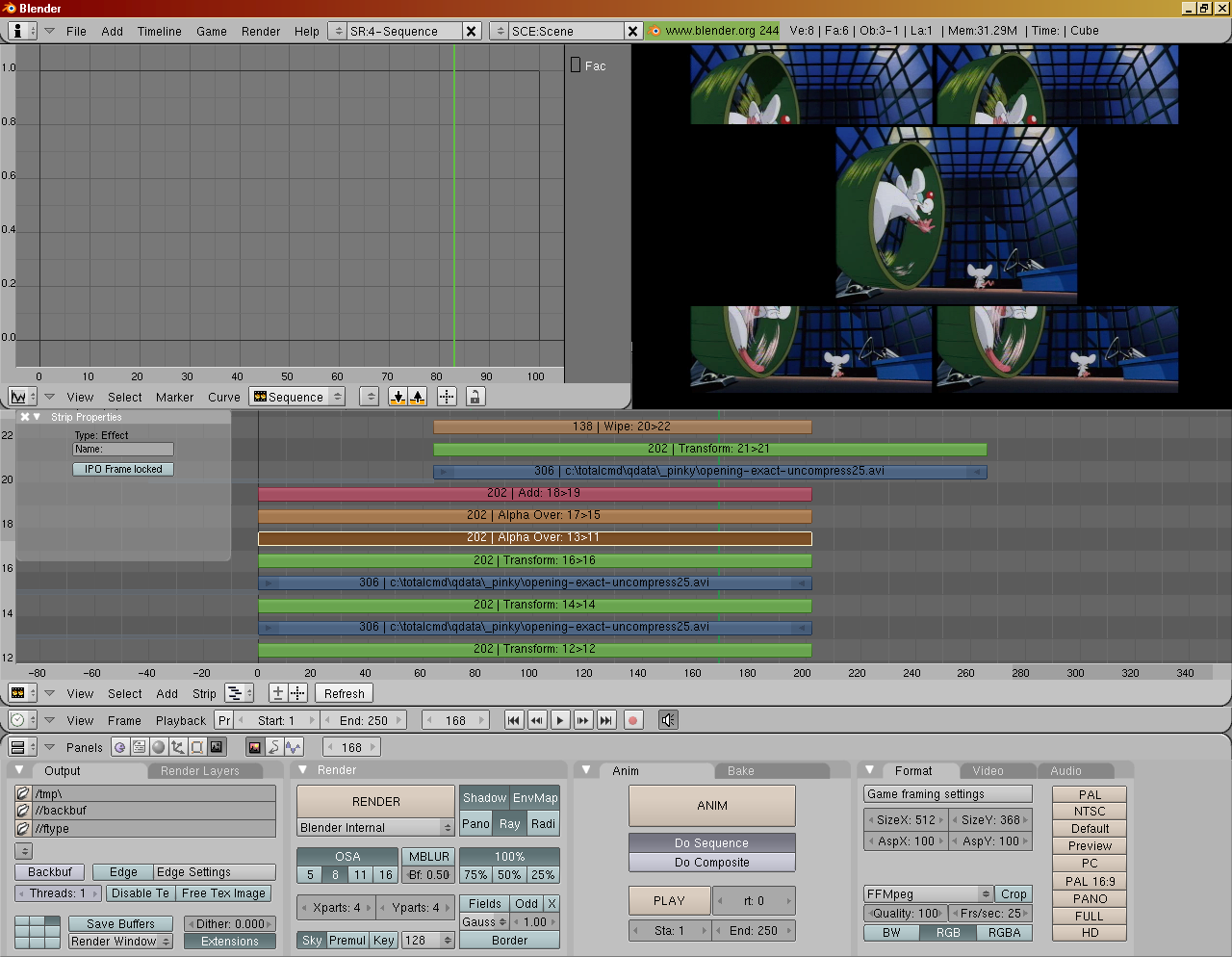Select the Wipe 20>22 effect strip
Image resolution: width=1232 pixels, height=957 pixels.
click(622, 427)
